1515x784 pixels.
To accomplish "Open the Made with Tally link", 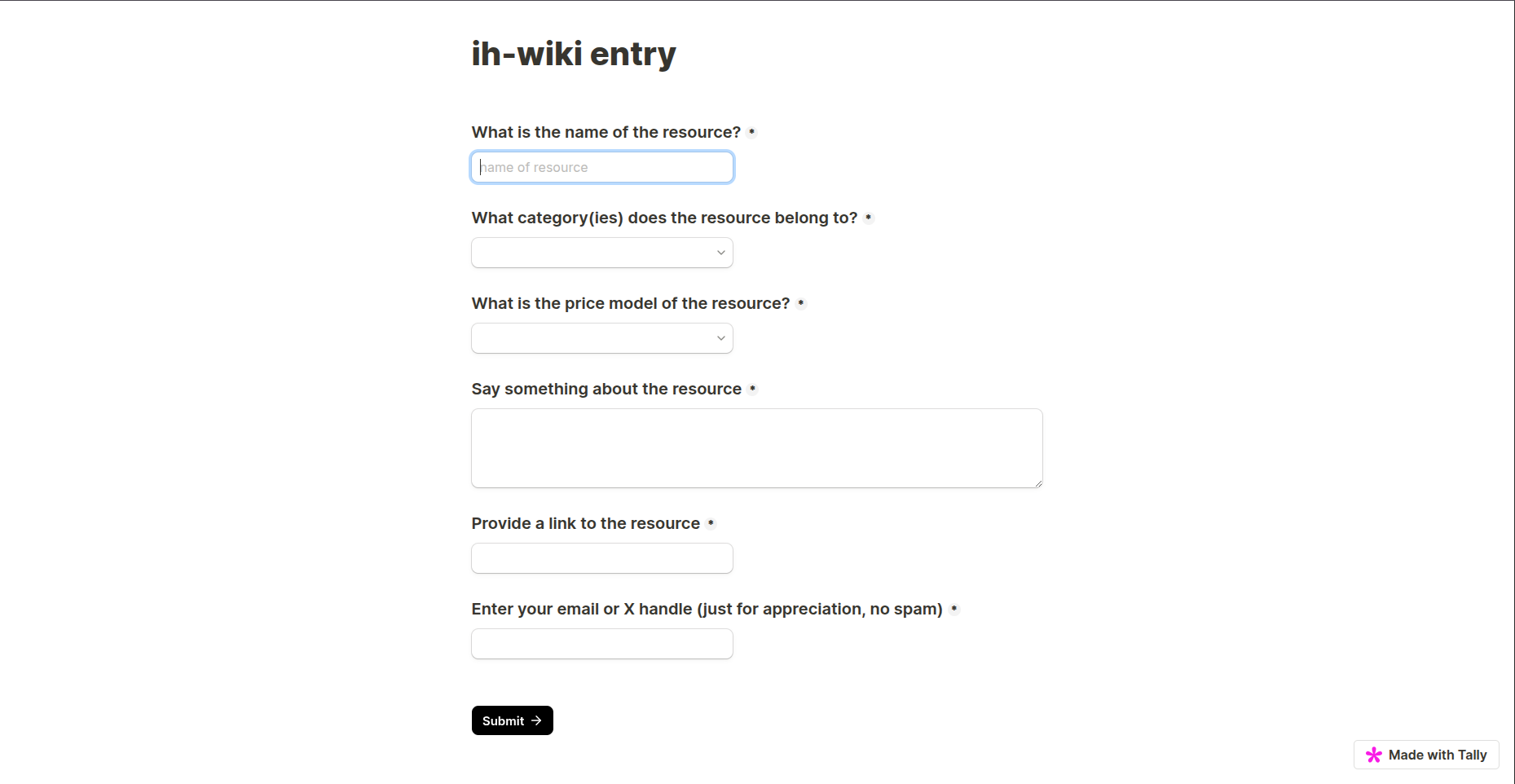I will pos(1425,755).
